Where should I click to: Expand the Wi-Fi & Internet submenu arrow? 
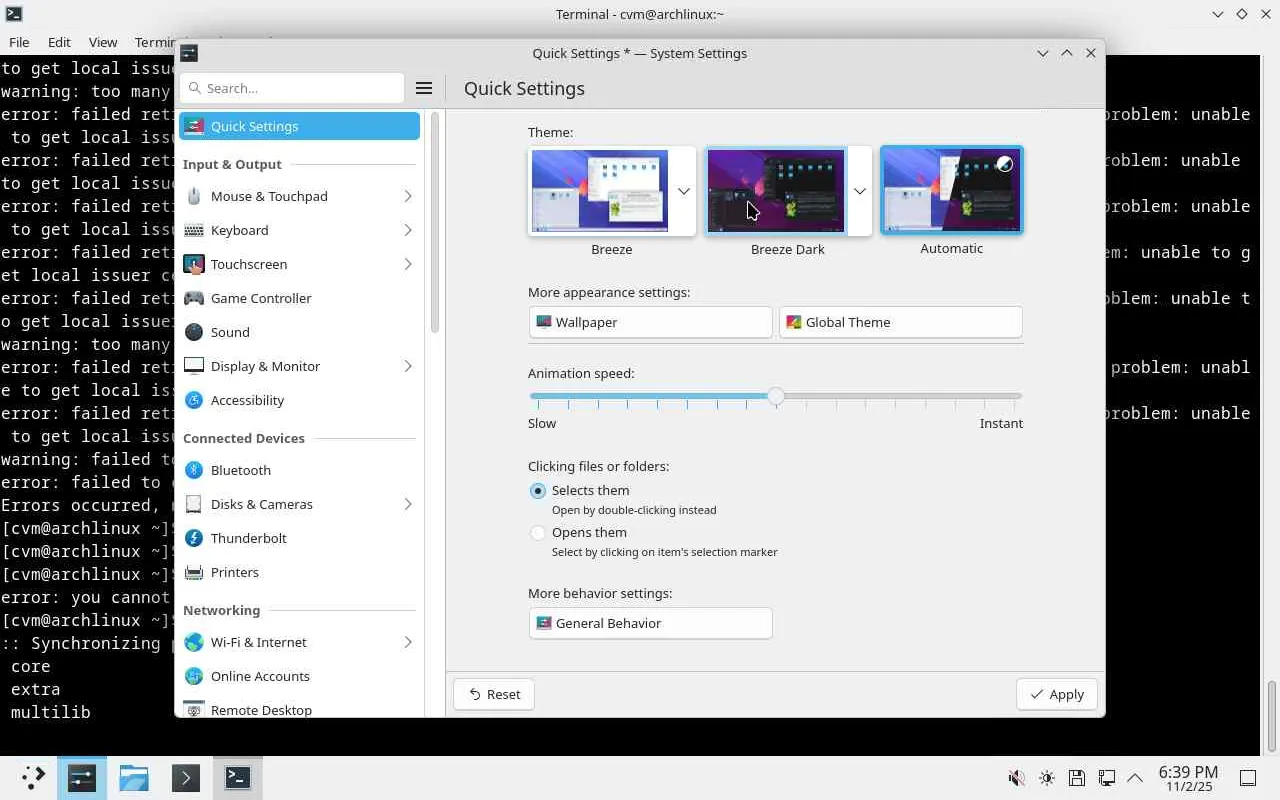[x=408, y=642]
